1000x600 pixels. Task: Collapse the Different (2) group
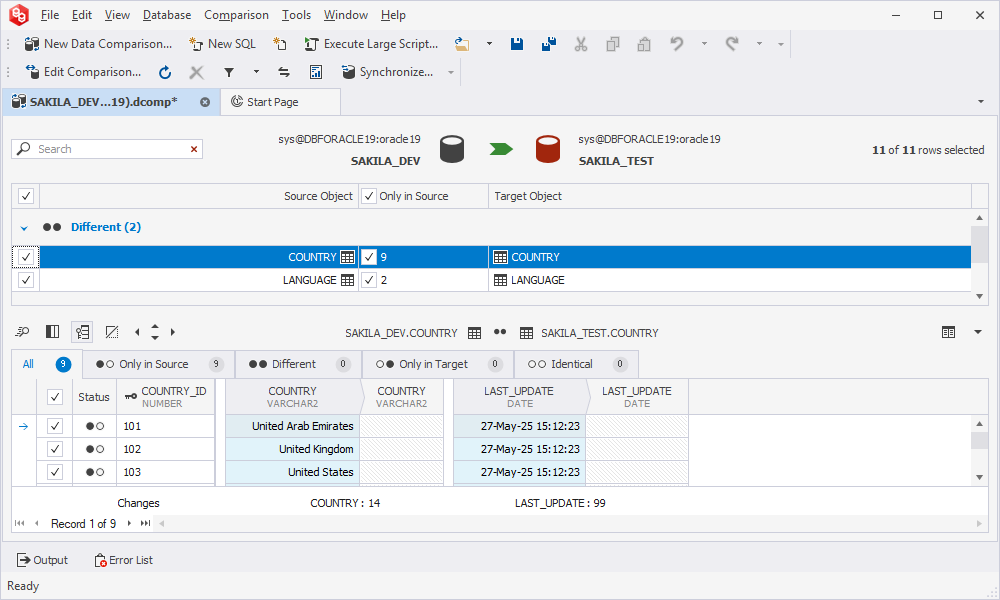click(24, 228)
